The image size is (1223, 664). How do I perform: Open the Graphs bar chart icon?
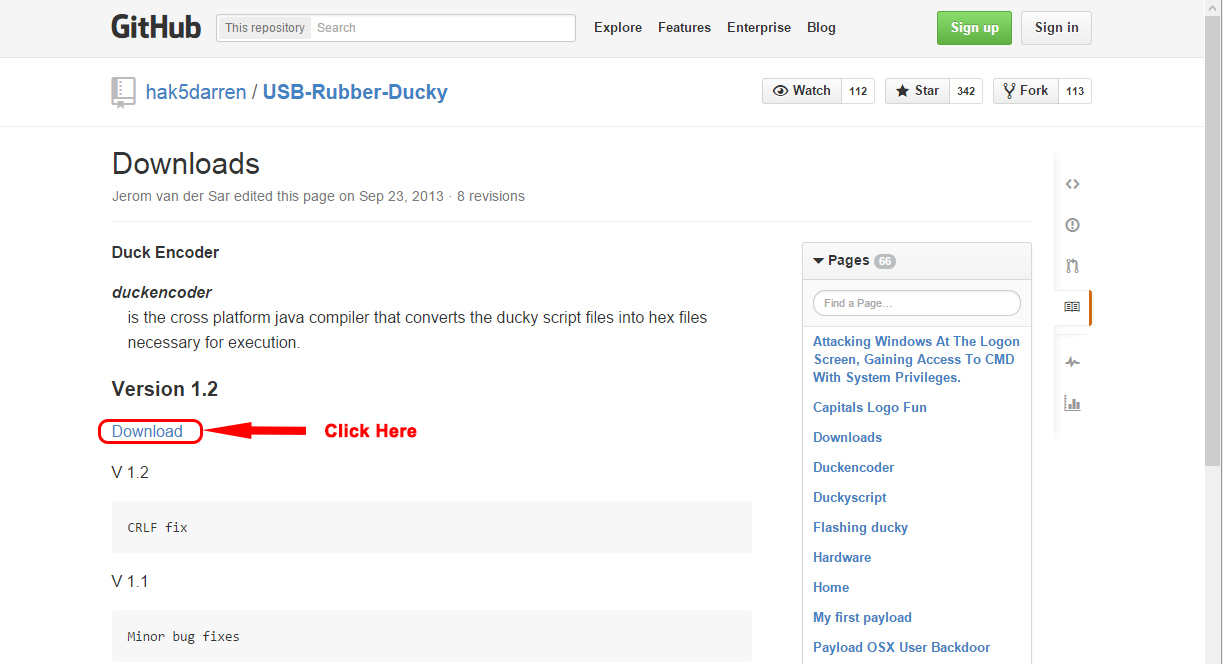tap(1072, 403)
